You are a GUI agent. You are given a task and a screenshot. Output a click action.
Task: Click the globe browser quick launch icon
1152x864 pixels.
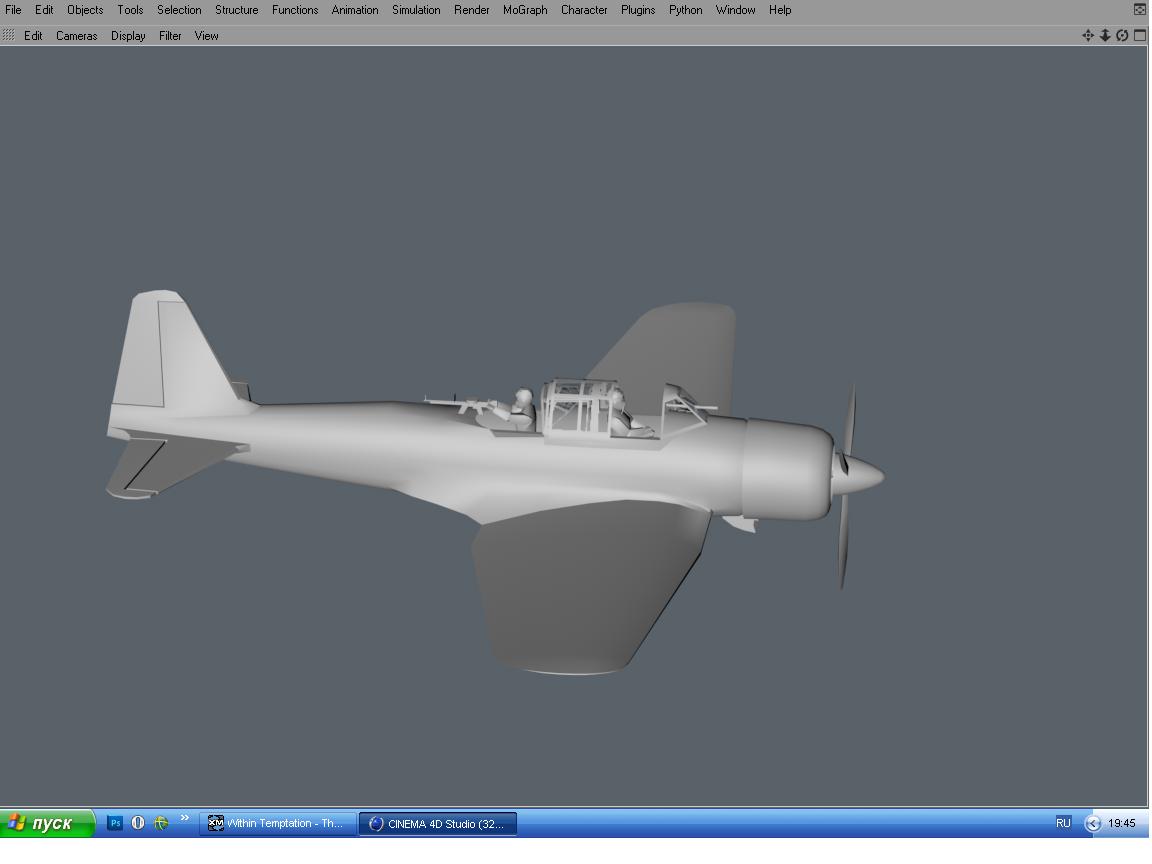[160, 823]
